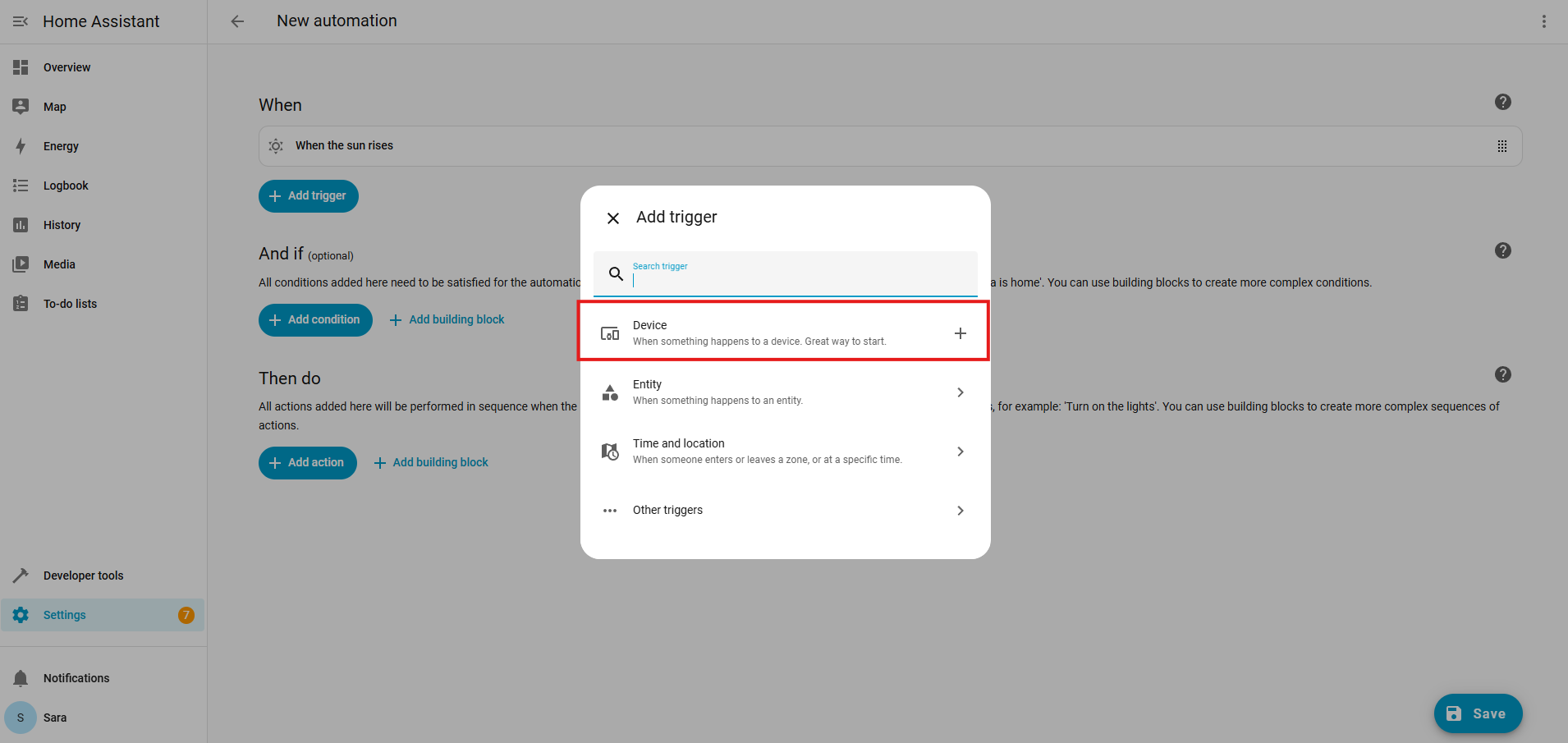Open help for the When section
1568x743 pixels.
[1502, 102]
